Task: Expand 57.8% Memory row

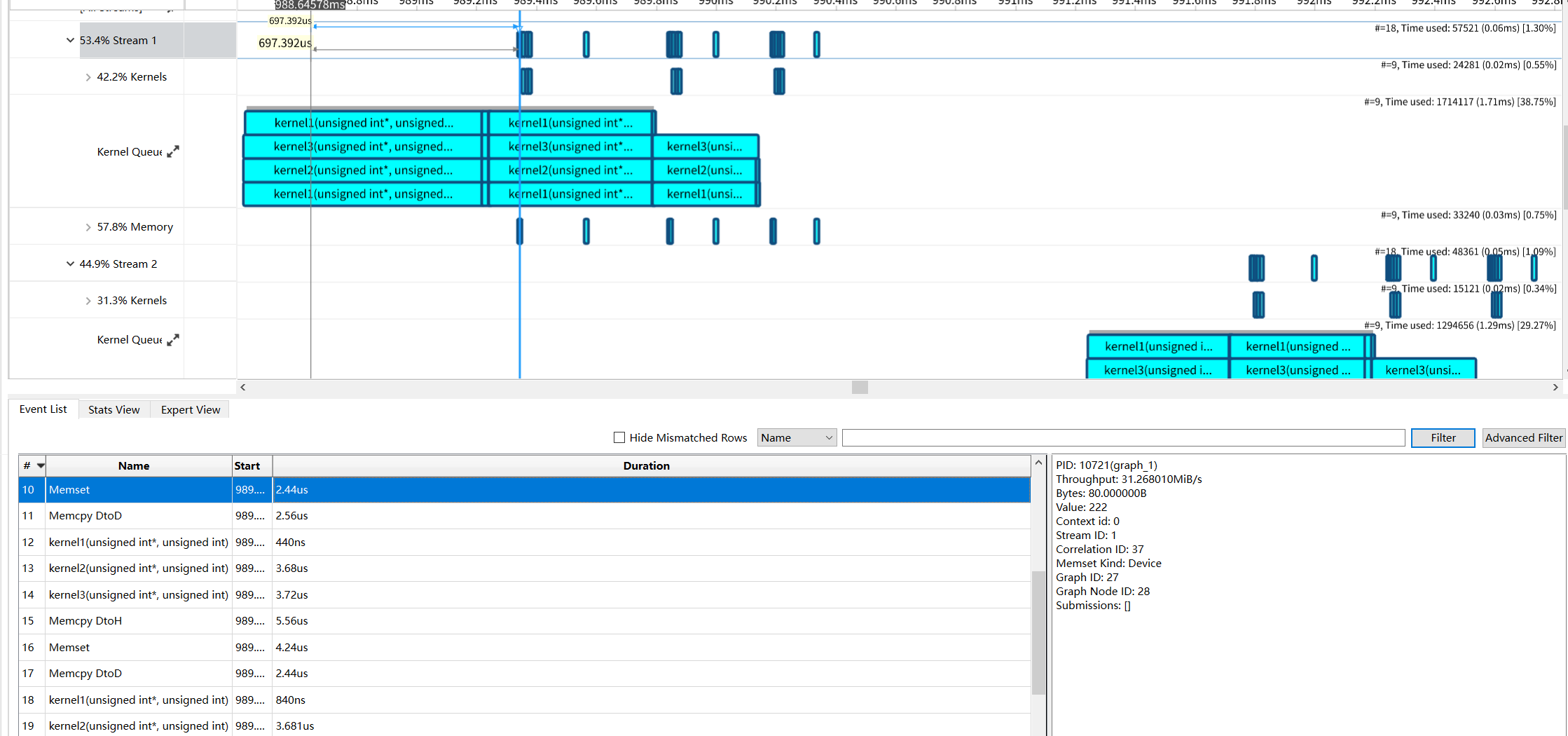Action: click(x=88, y=227)
